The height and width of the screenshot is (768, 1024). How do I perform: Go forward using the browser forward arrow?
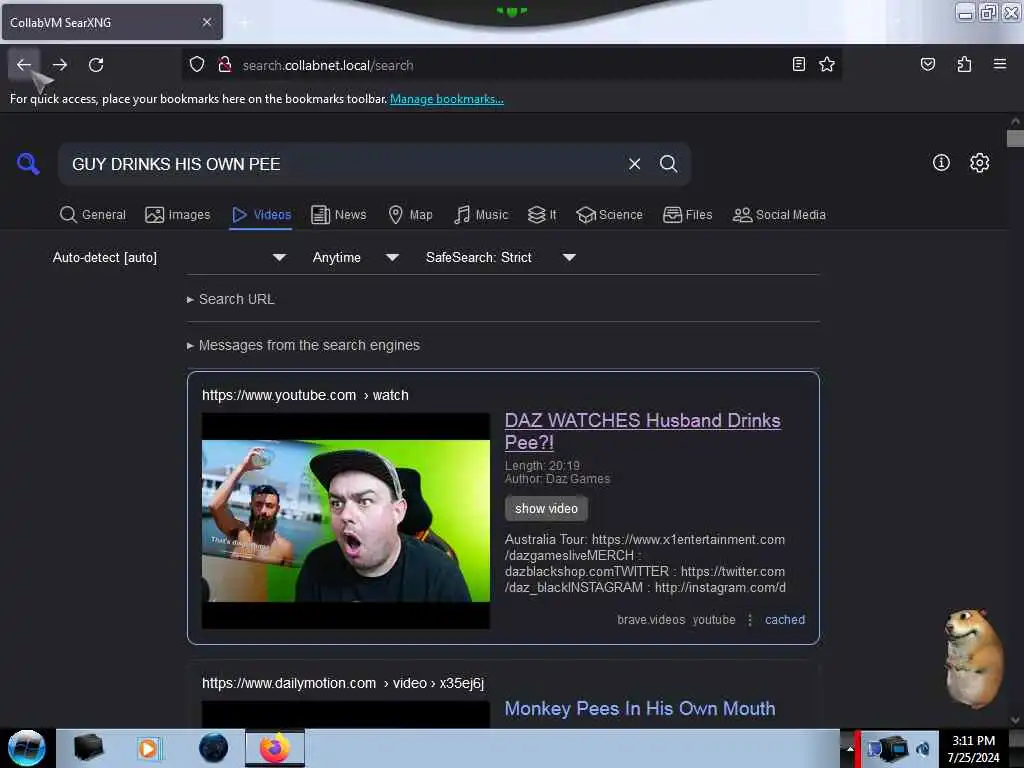pos(60,65)
